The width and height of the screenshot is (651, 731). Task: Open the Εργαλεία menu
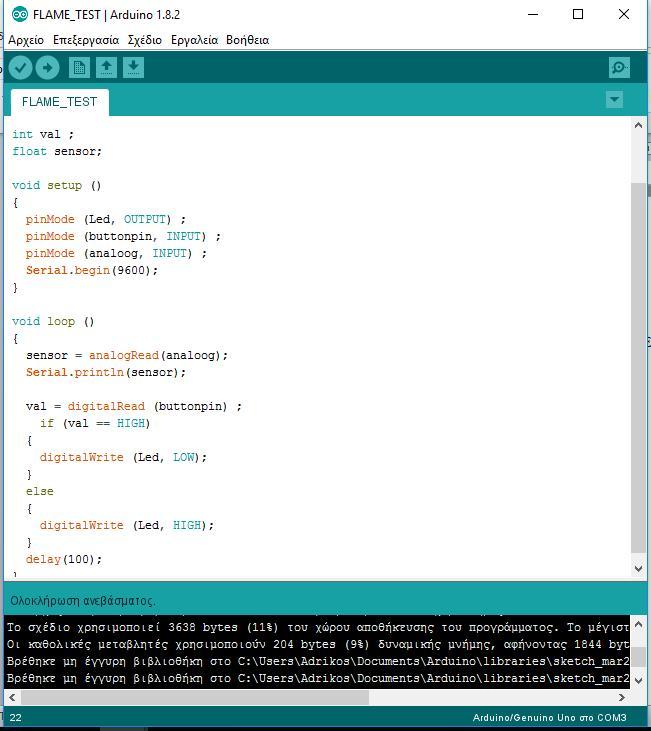[194, 40]
